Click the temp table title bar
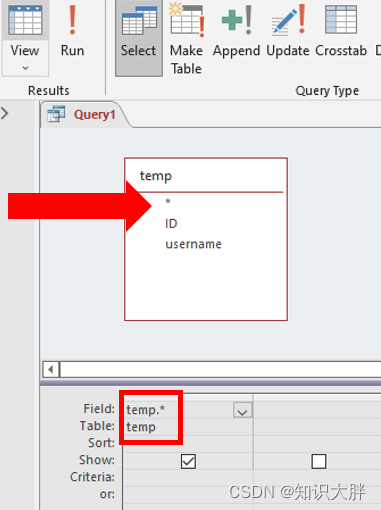 (x=206, y=176)
